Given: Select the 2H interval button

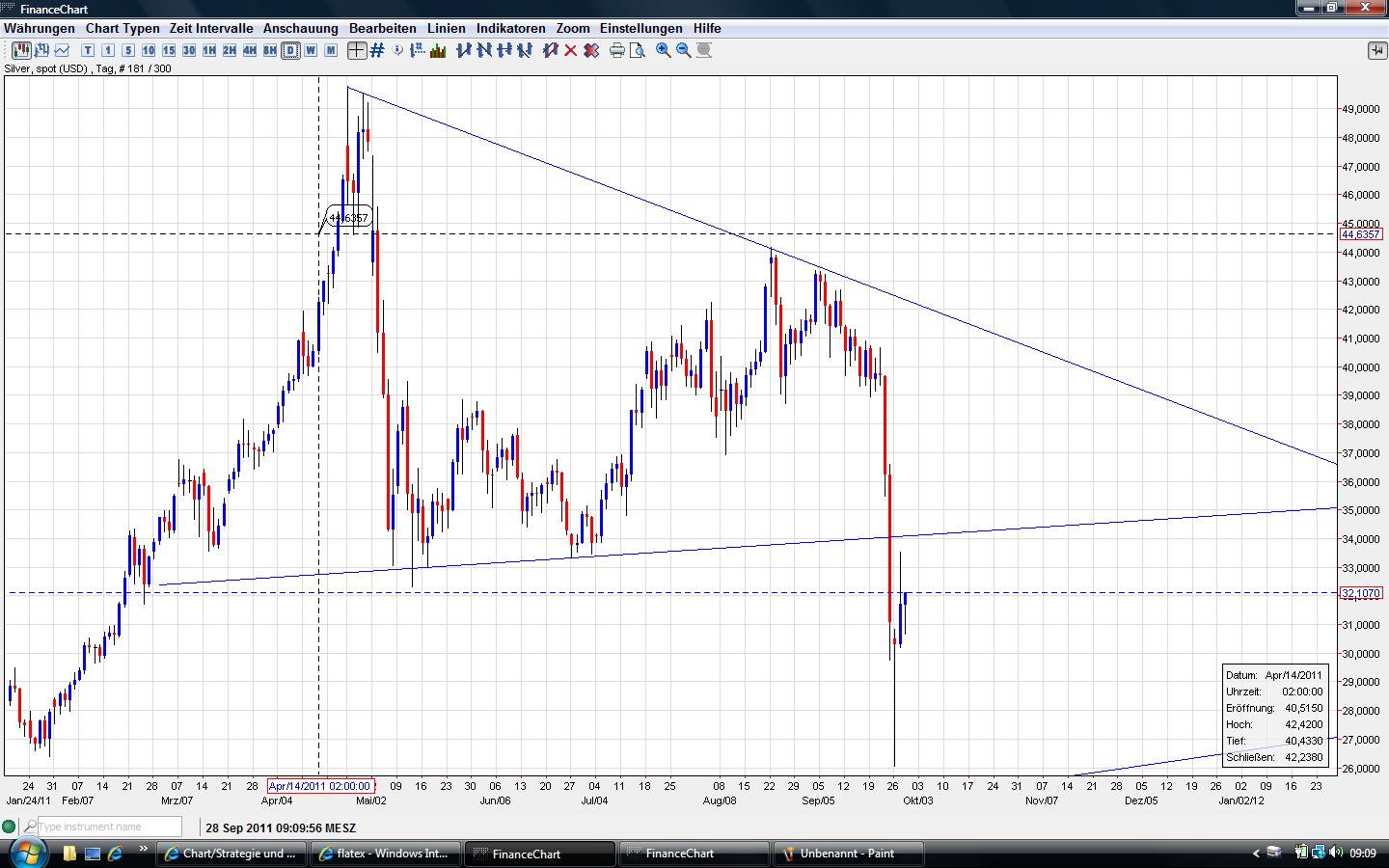Looking at the screenshot, I should click(230, 50).
